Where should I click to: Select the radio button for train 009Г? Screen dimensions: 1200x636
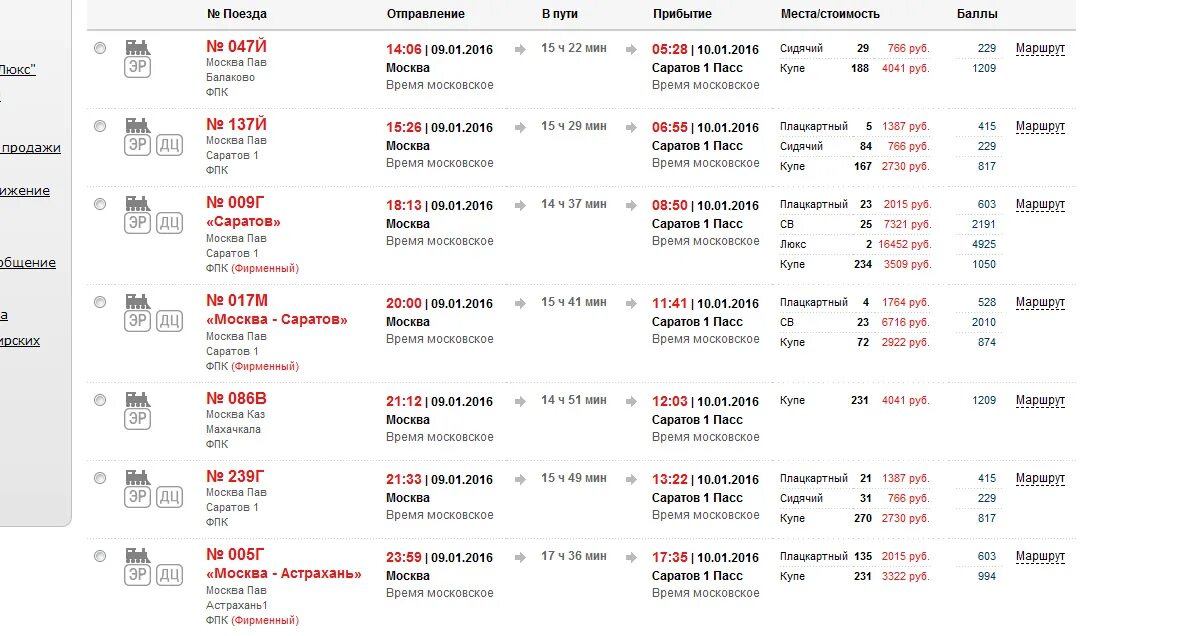(x=99, y=204)
